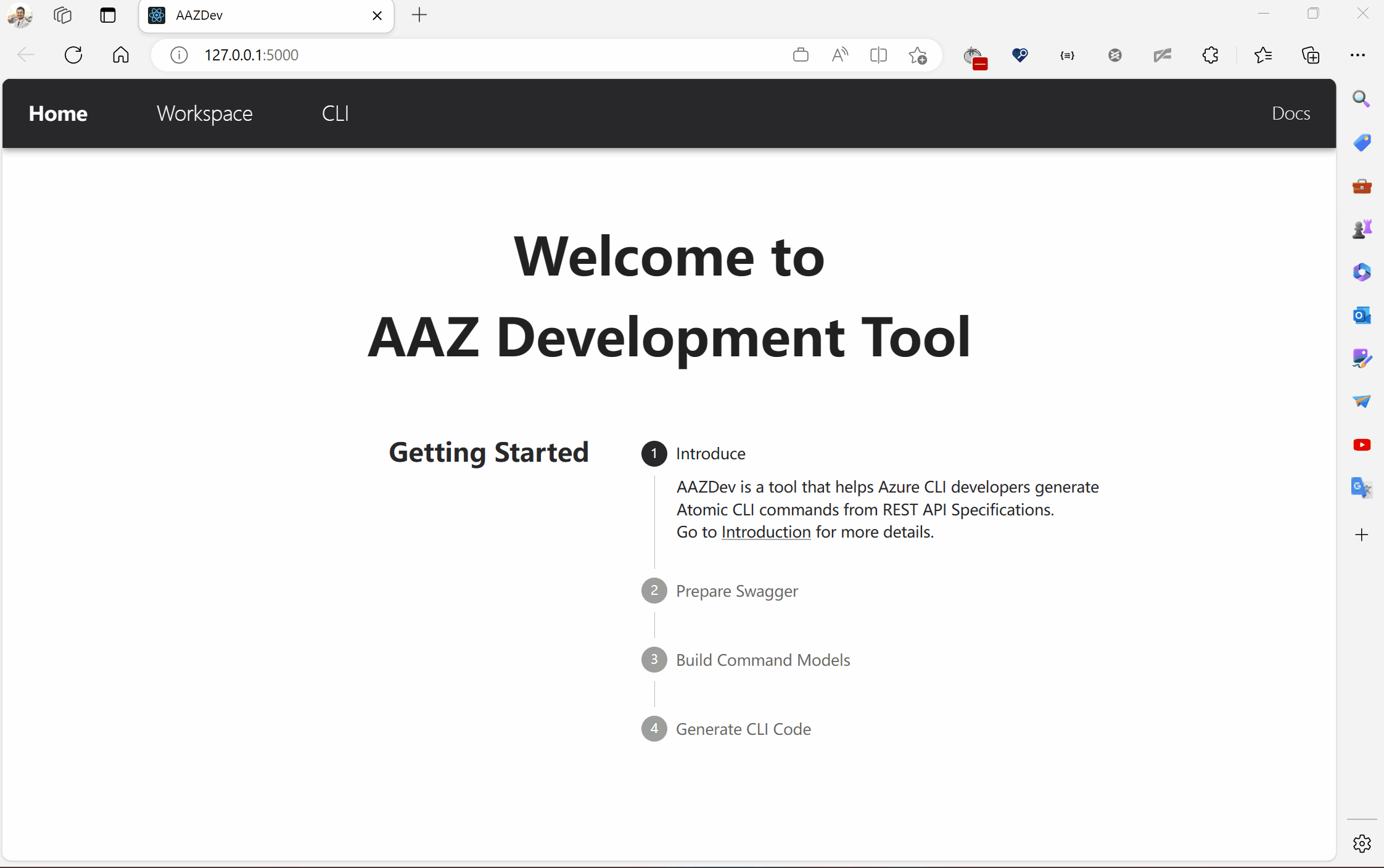The height and width of the screenshot is (868, 1384).
Task: Open the split screen icon
Action: pos(878,55)
